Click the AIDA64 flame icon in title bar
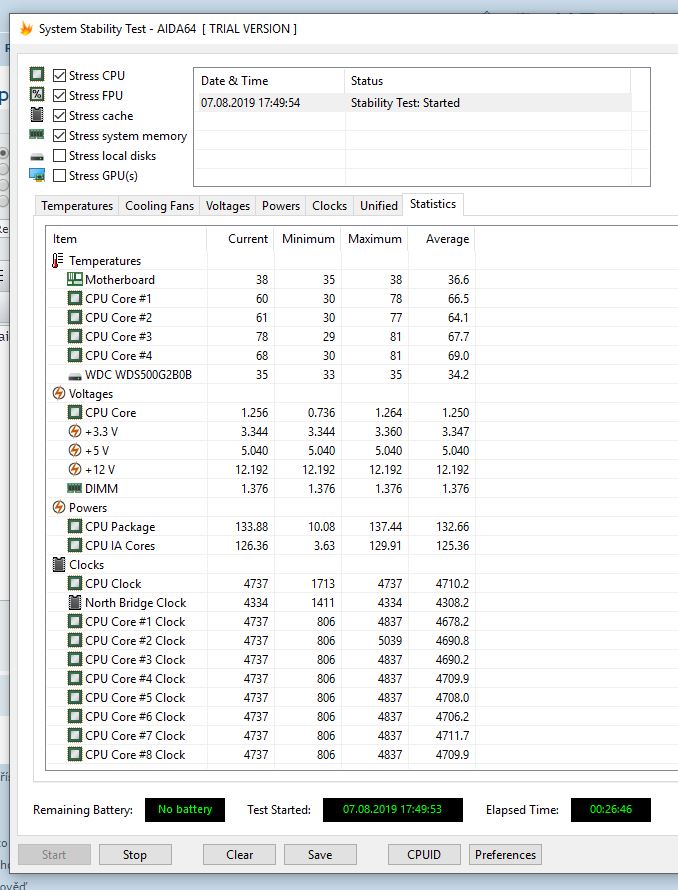The image size is (678, 890). [26, 28]
